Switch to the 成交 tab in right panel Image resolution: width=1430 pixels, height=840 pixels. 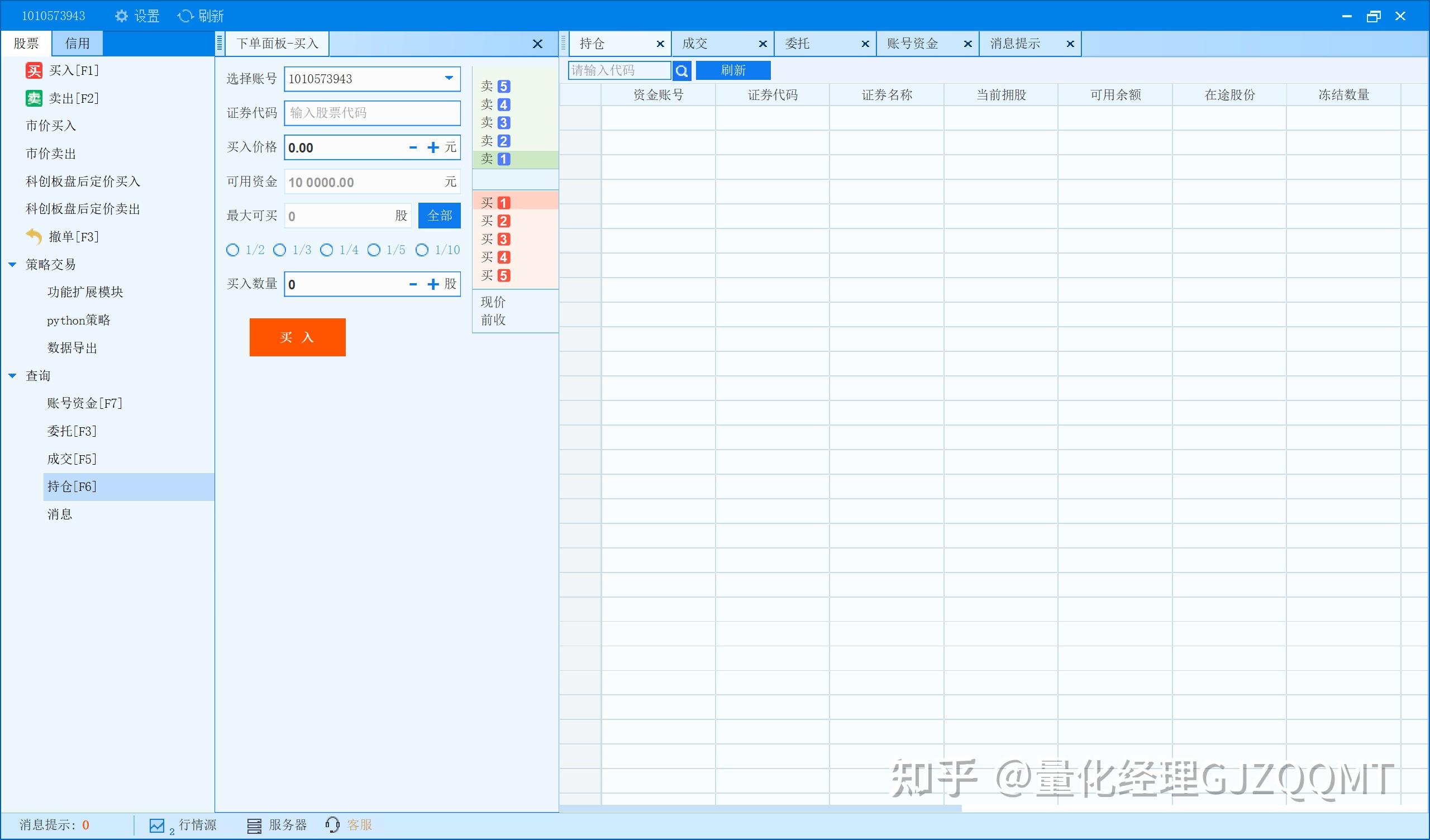coord(694,43)
